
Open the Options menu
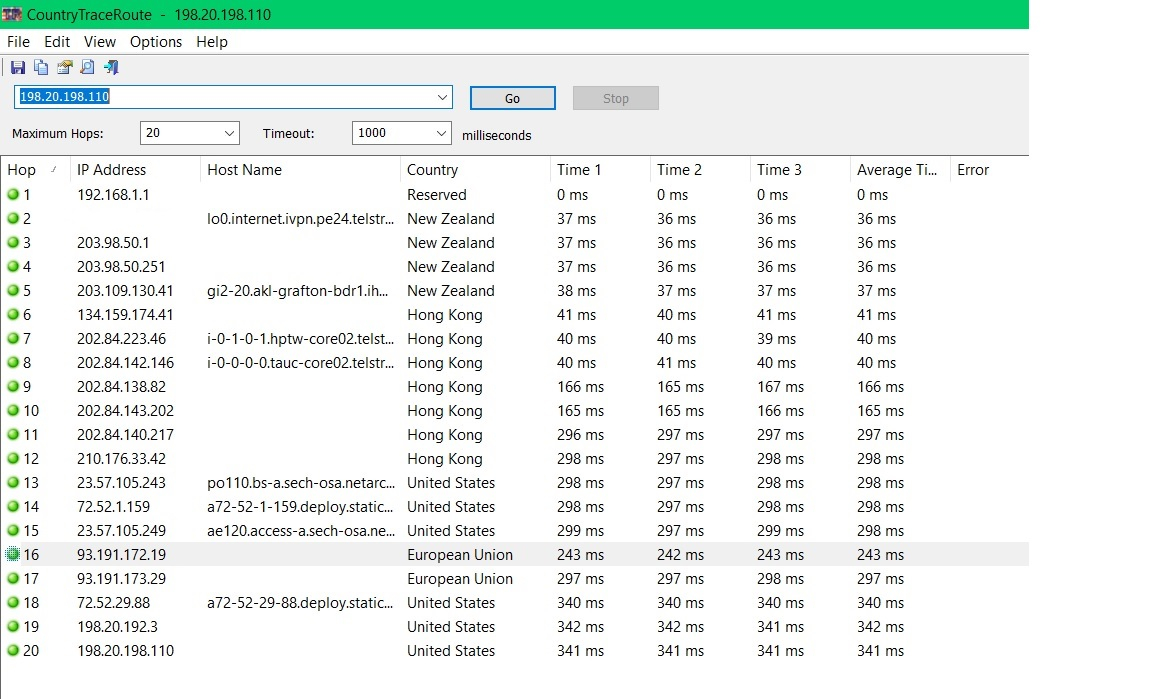click(x=156, y=42)
